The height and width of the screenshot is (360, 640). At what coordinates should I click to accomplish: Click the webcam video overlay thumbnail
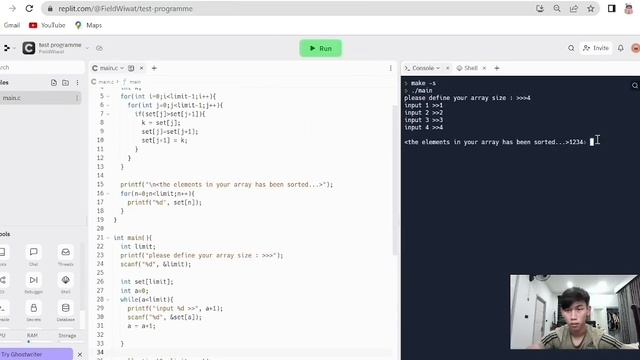coord(575,312)
